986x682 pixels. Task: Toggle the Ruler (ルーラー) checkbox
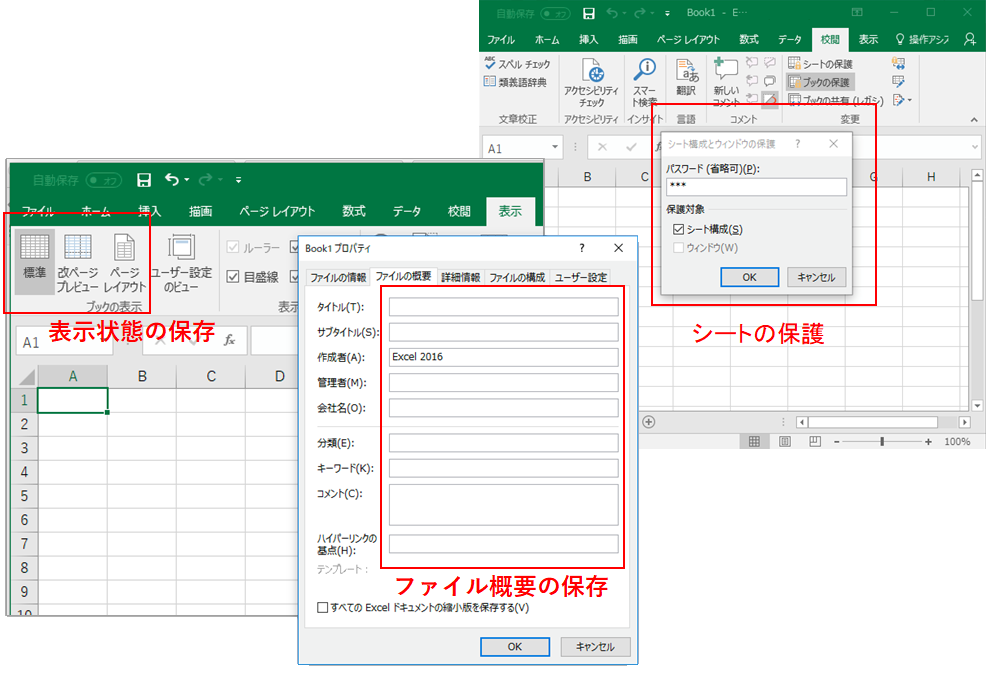pos(233,248)
